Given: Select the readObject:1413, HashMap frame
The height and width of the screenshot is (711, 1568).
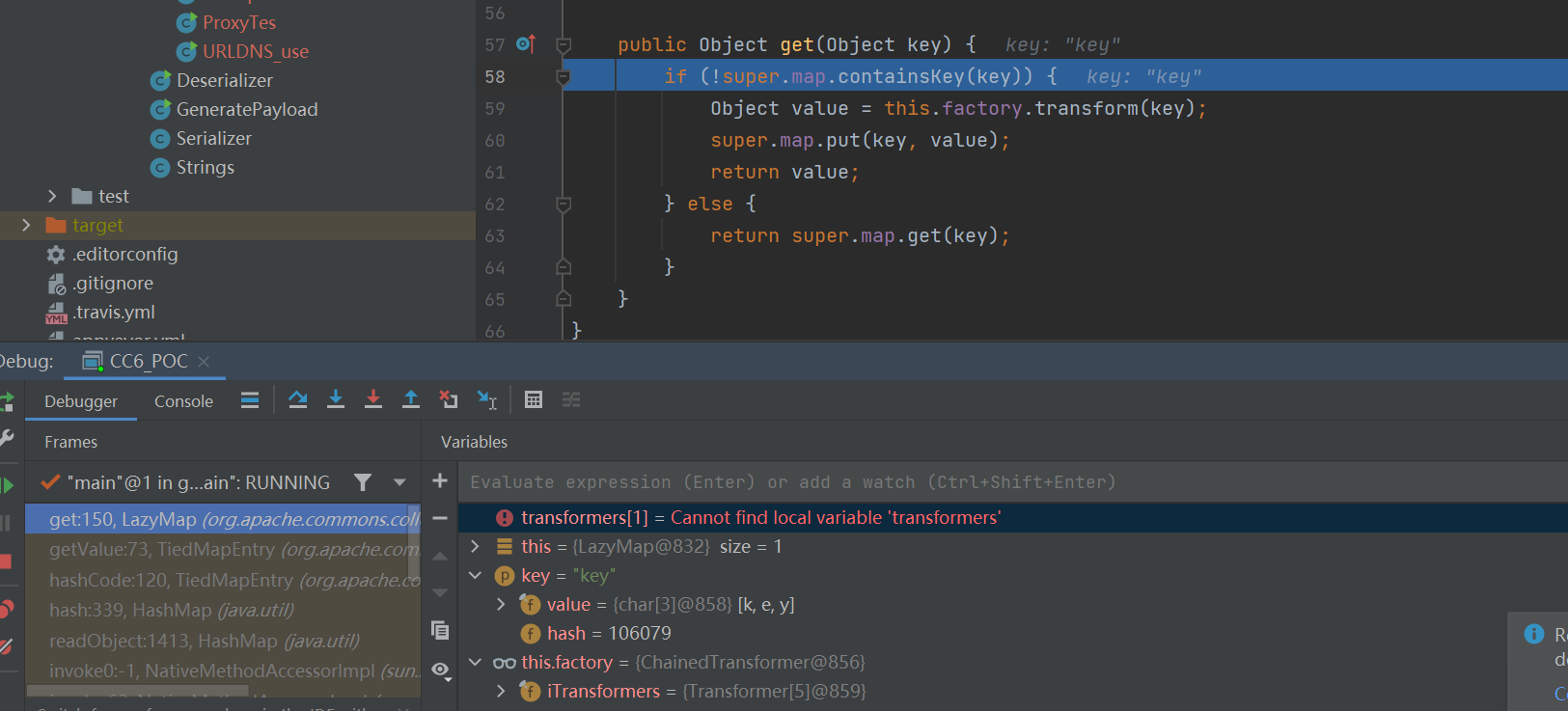Looking at the screenshot, I should point(222,641).
